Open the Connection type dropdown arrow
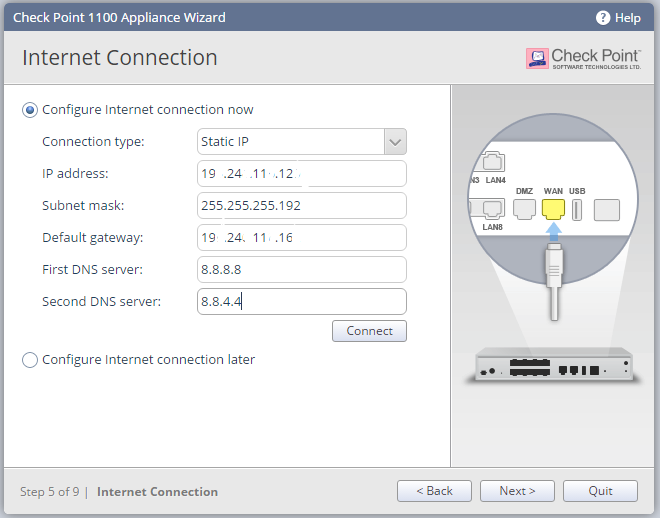Screen dimensions: 660x518 tap(395, 142)
